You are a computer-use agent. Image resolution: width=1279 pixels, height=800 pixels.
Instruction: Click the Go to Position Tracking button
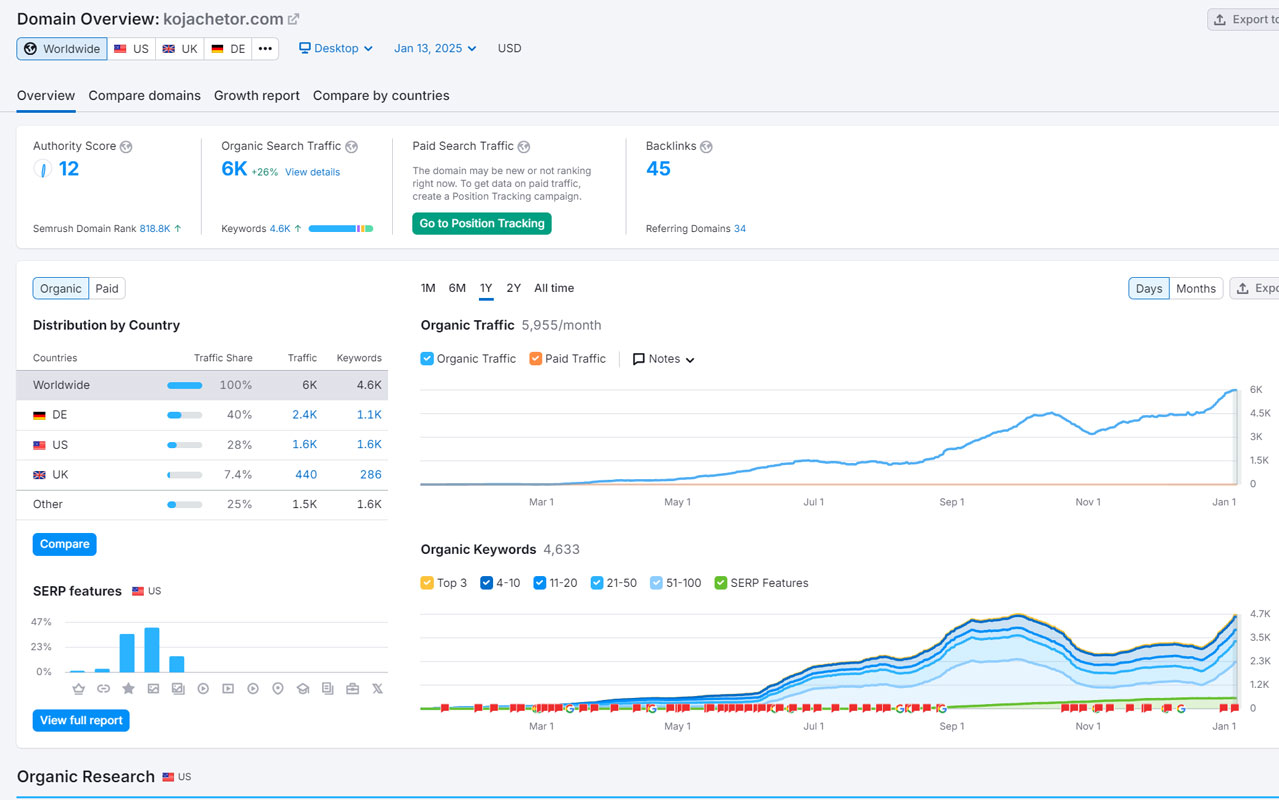point(481,223)
